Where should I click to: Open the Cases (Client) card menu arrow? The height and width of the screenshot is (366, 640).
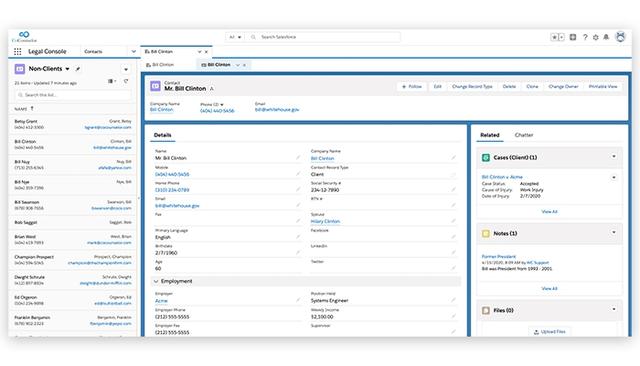(x=613, y=157)
